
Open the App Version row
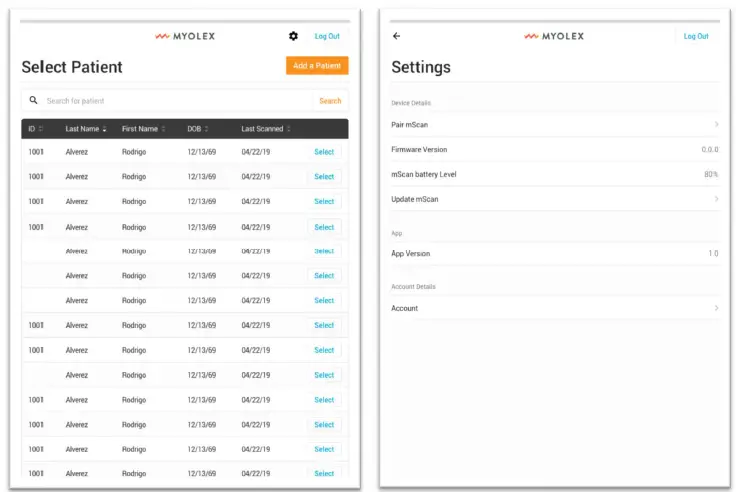pyautogui.click(x=555, y=254)
